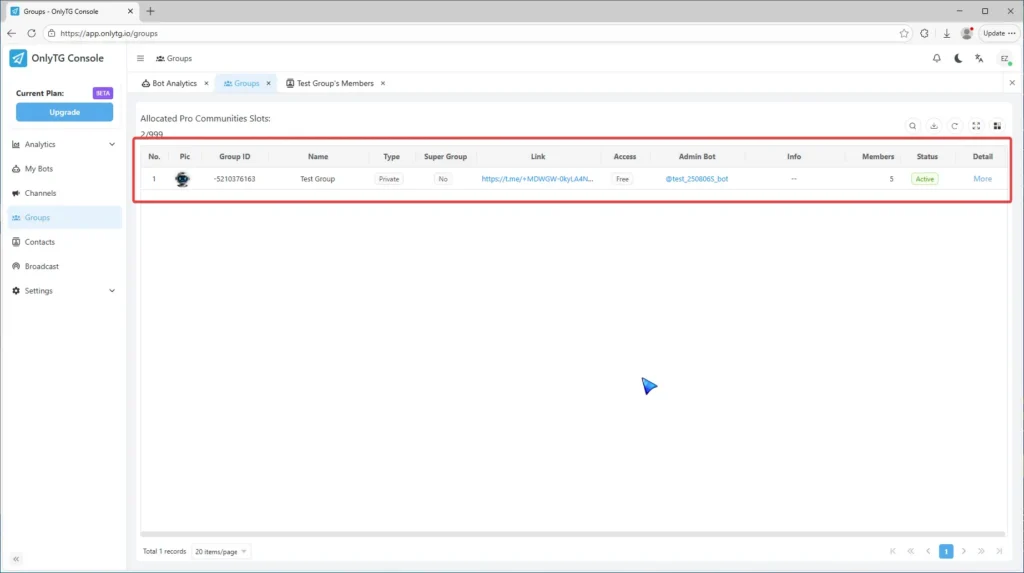This screenshot has height=573, width=1024.
Task: Click the Upgrade plan button
Action: tap(64, 112)
